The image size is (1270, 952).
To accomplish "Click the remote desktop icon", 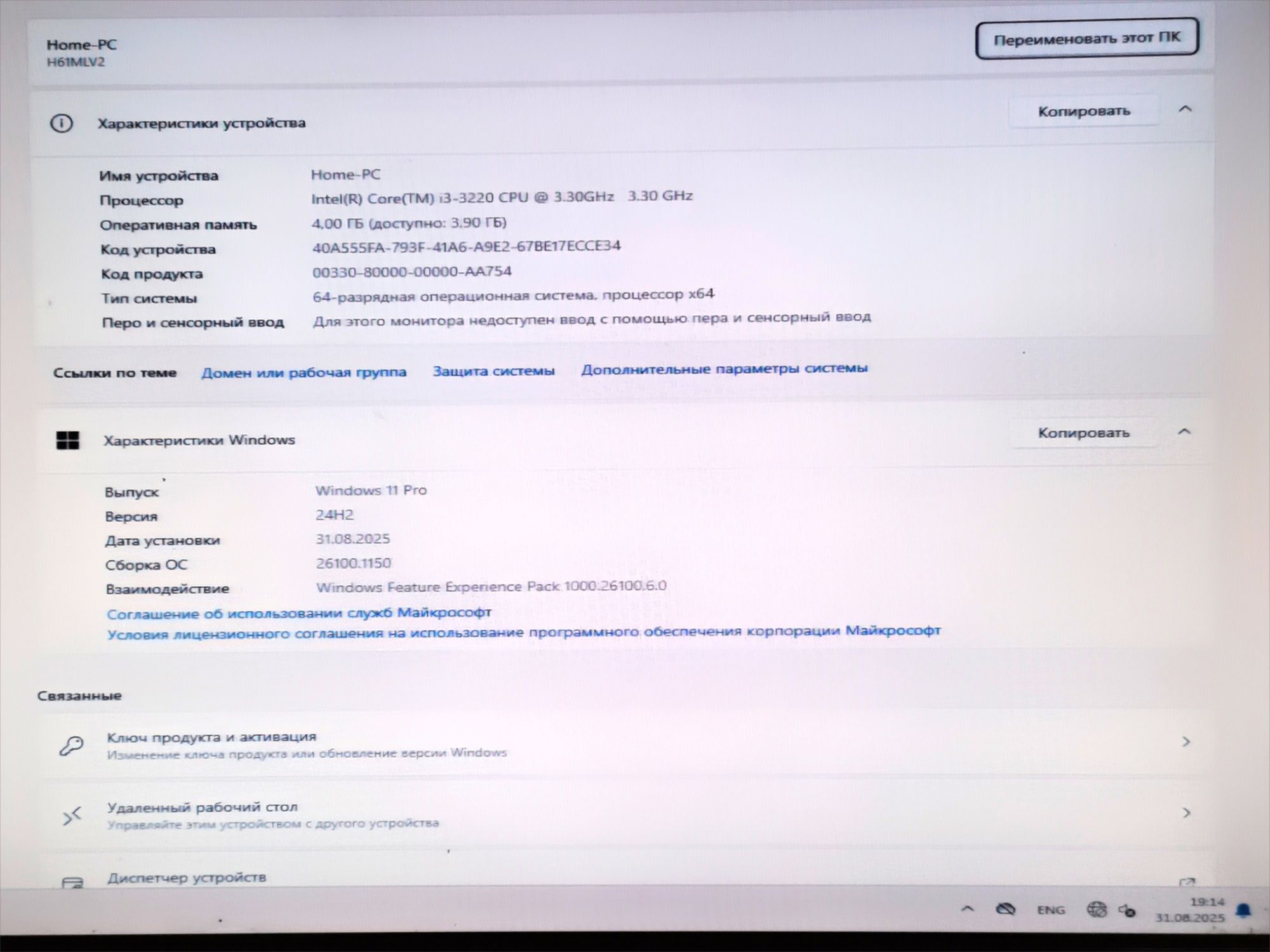I will pyautogui.click(x=72, y=816).
